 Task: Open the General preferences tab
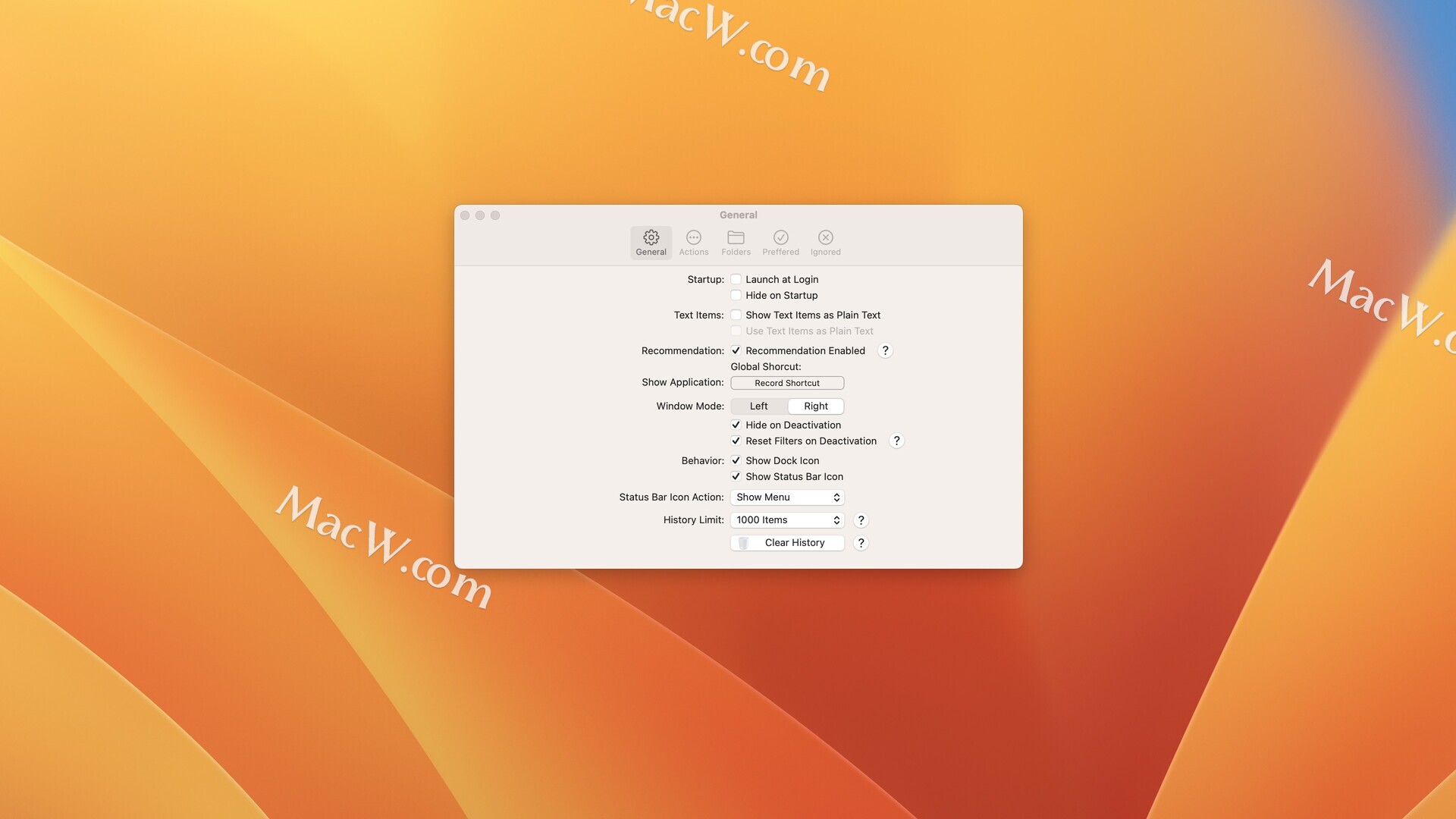pyautogui.click(x=651, y=243)
